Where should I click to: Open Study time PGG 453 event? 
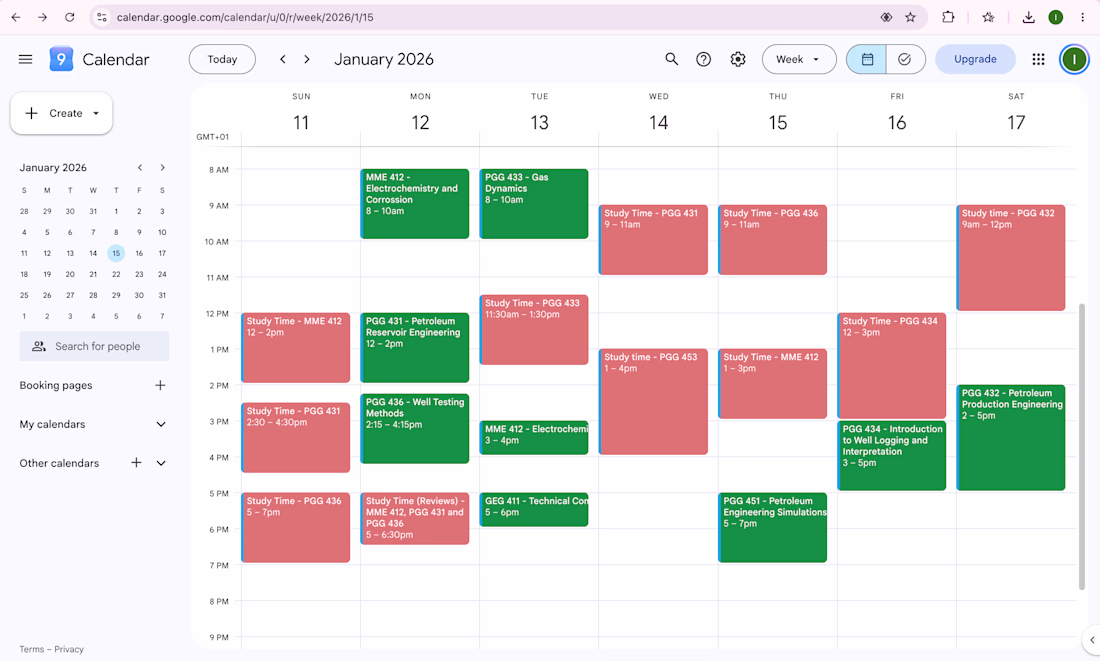pos(653,401)
